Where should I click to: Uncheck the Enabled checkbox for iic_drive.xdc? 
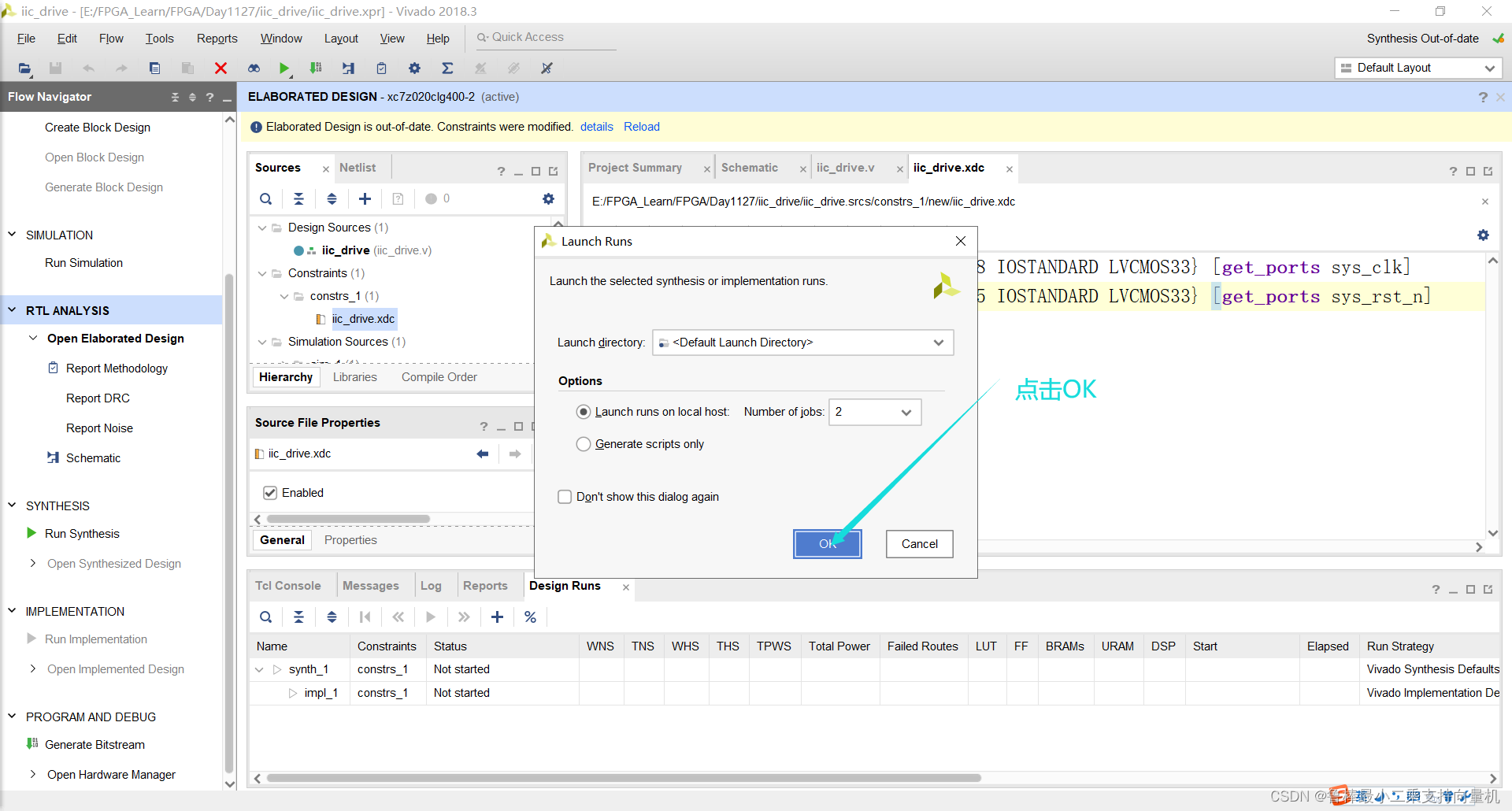coord(270,493)
